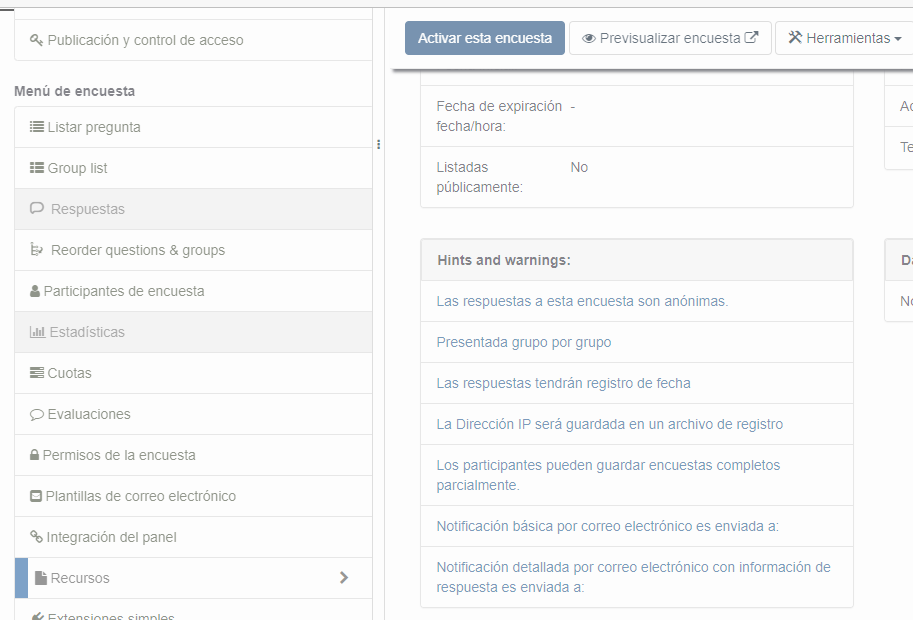This screenshot has height=620, width=913.
Task: Open Evaluaciones from the survey menu
Action: pos(89,414)
